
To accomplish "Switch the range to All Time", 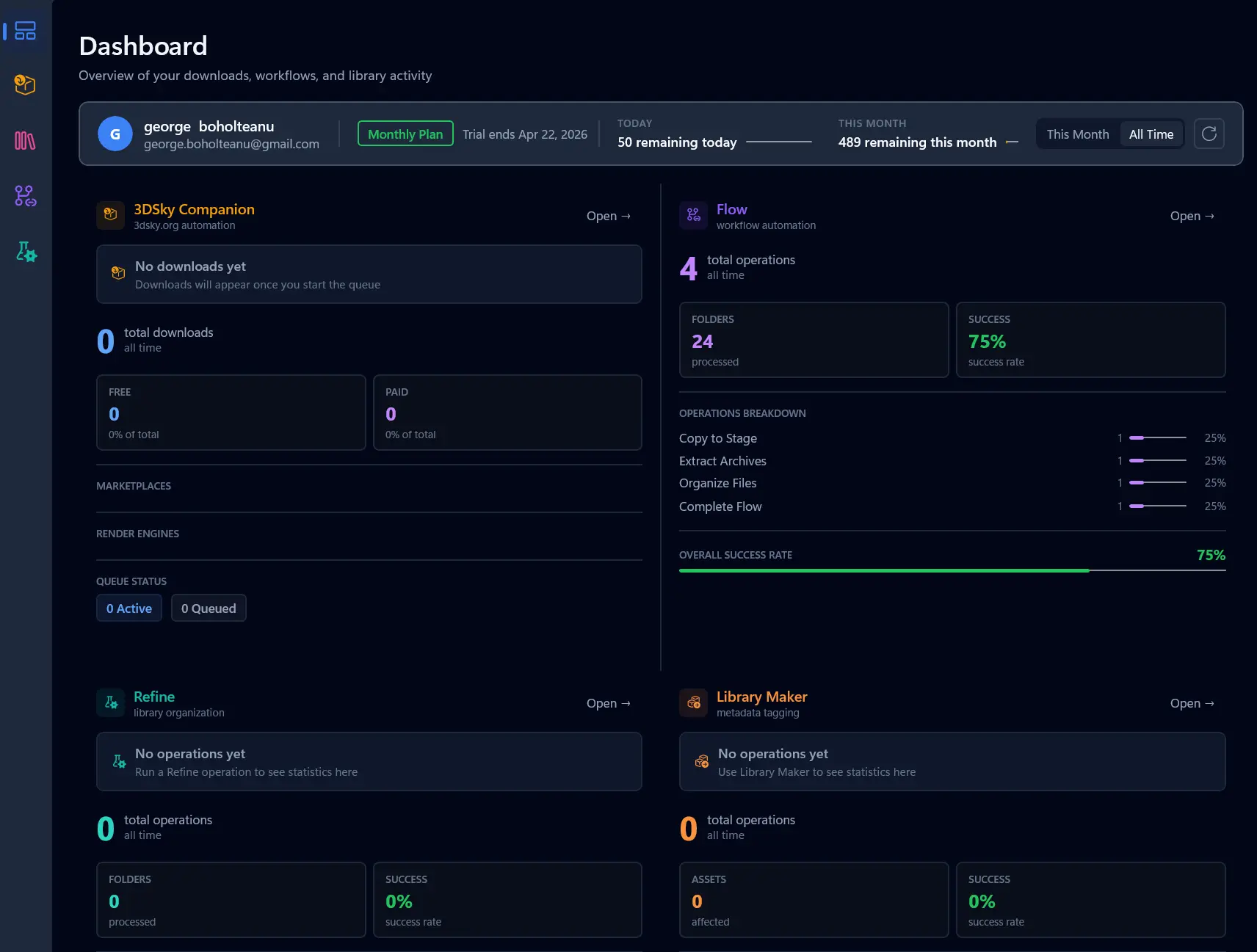I will point(1151,134).
